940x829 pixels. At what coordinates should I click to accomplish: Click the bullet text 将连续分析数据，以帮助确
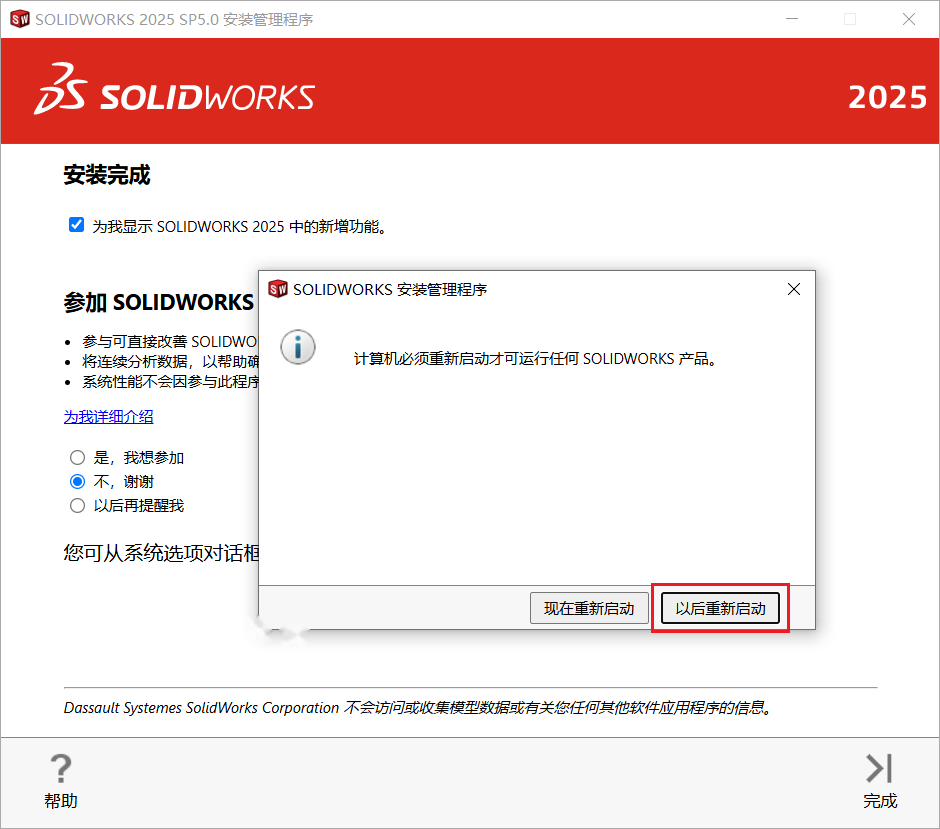click(x=170, y=361)
